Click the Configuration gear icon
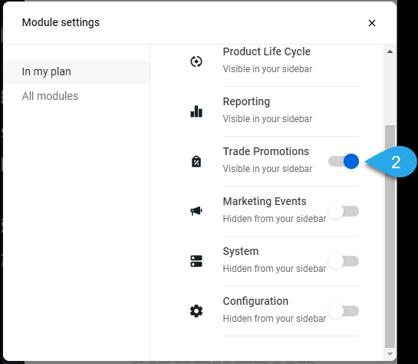418x364 pixels. [x=196, y=311]
